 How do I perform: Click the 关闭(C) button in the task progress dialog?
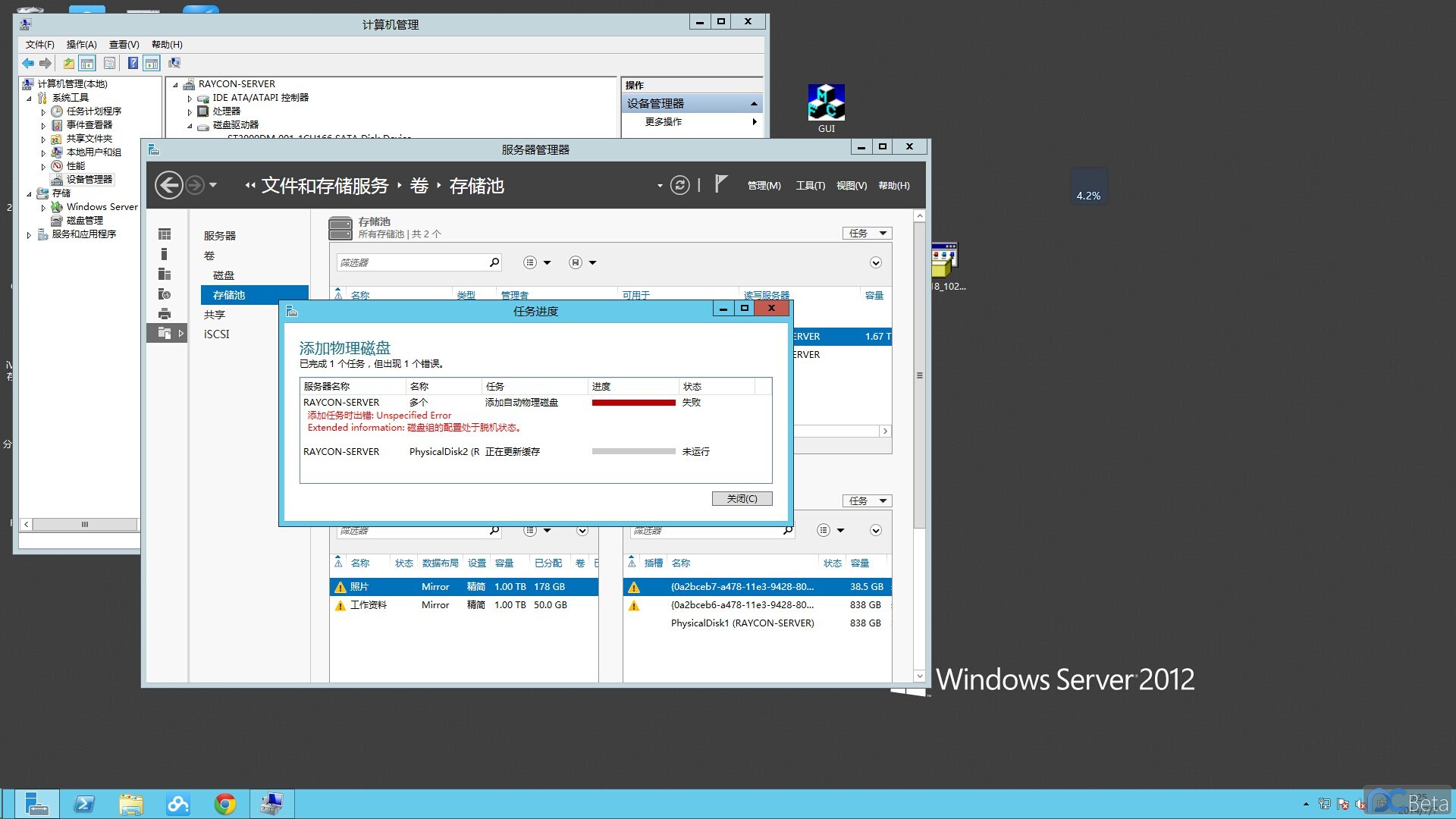click(741, 498)
